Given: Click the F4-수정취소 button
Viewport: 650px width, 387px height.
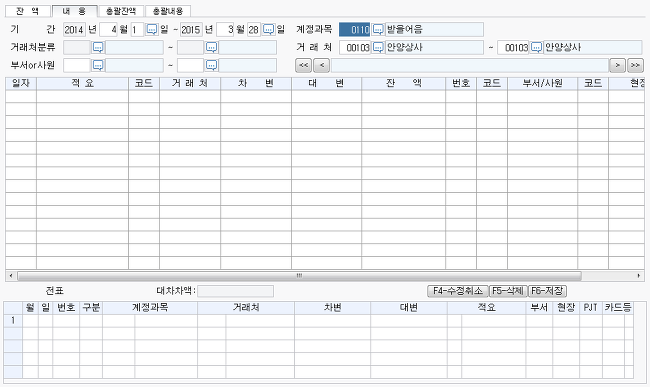Looking at the screenshot, I should pos(458,291).
